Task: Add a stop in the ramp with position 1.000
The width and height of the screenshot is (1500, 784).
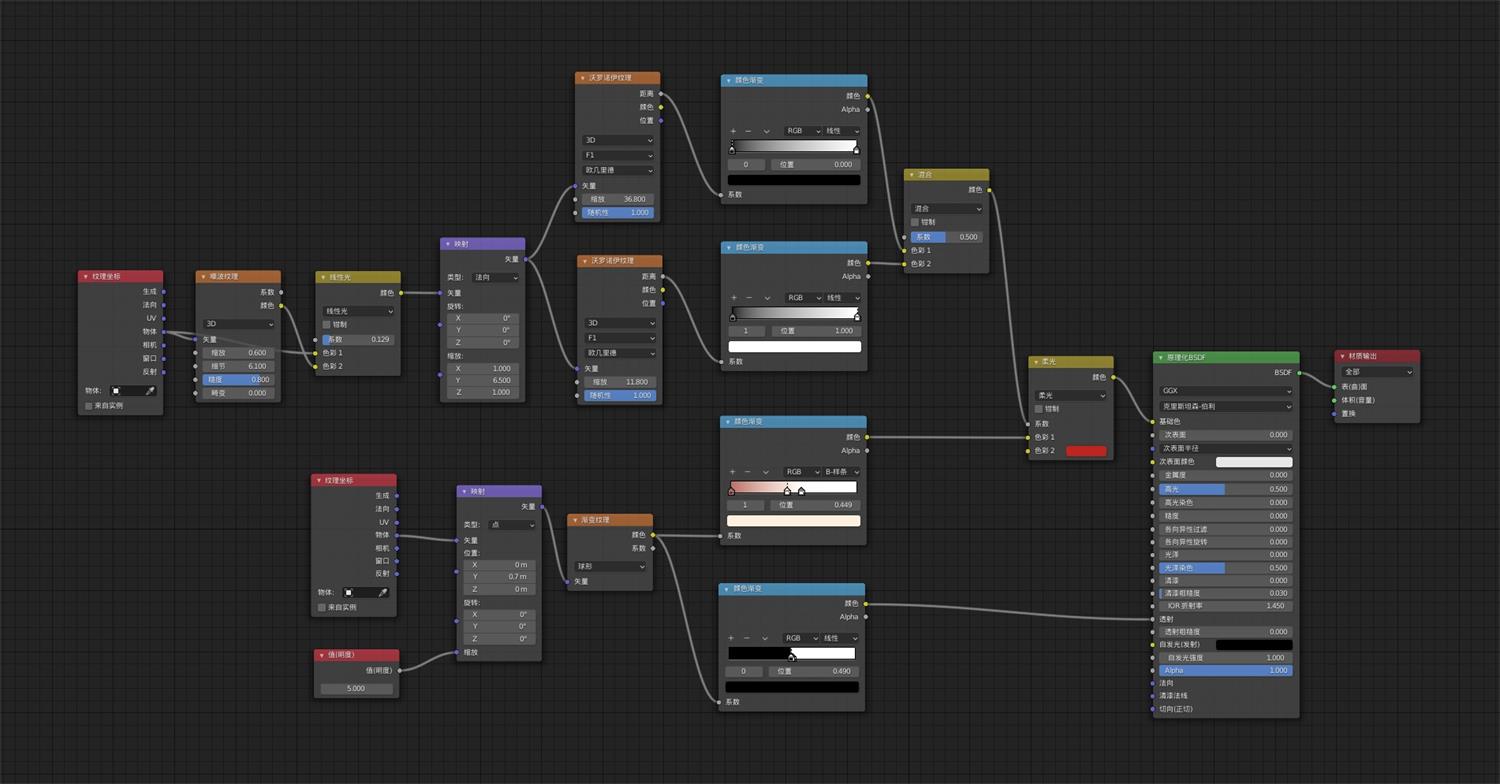Action: pyautogui.click(x=733, y=298)
